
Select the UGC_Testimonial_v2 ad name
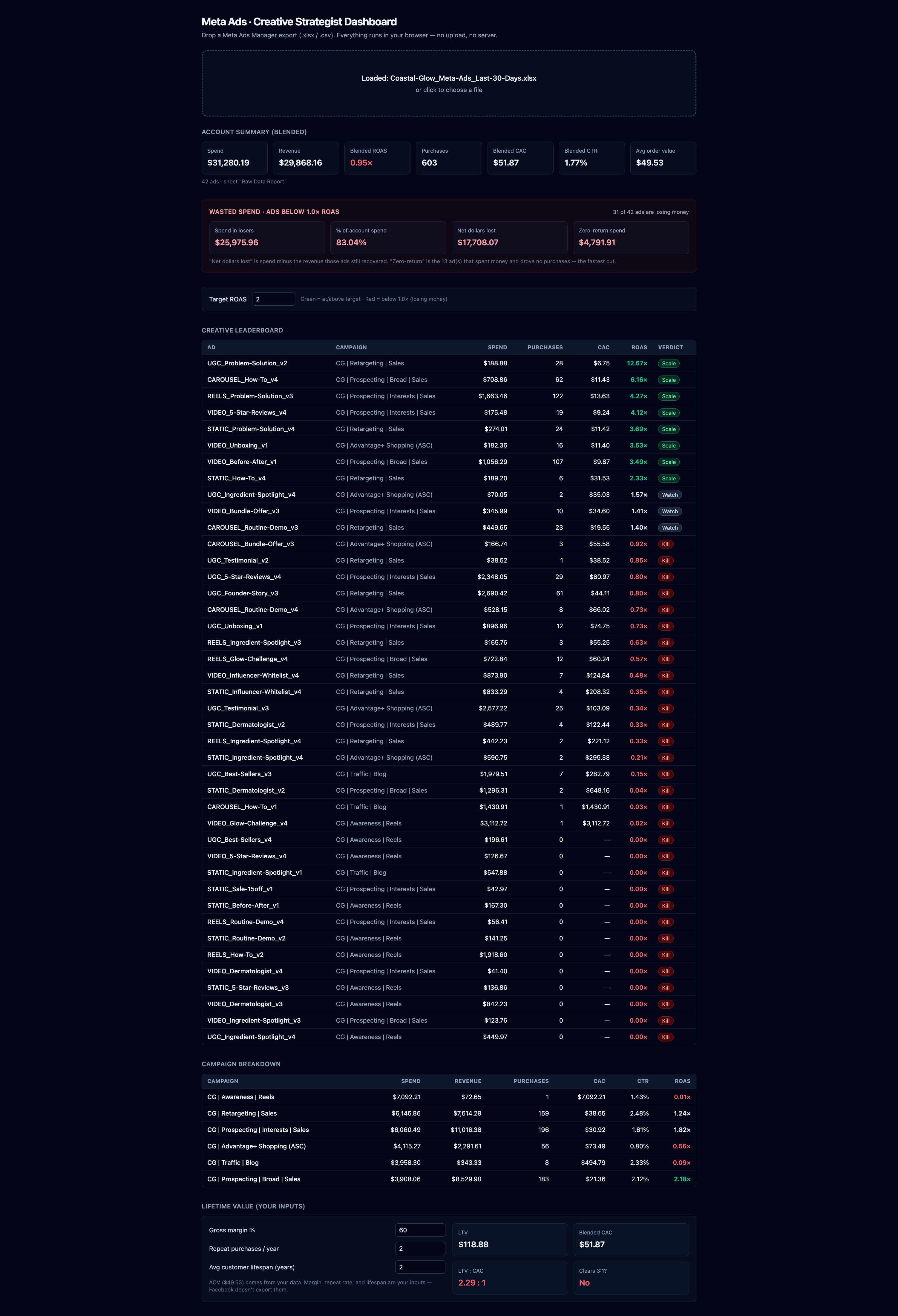coord(238,560)
